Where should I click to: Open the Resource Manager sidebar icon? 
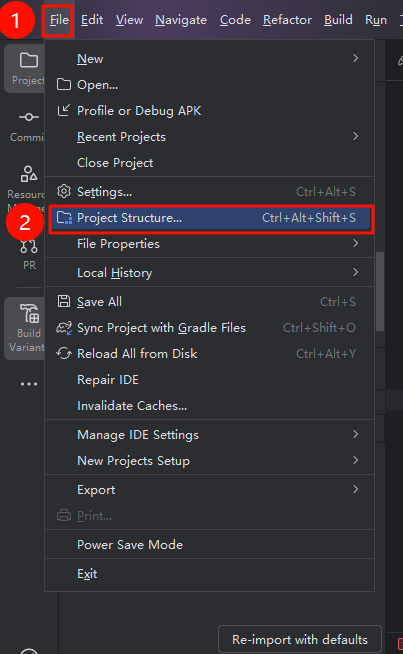pyautogui.click(x=28, y=182)
